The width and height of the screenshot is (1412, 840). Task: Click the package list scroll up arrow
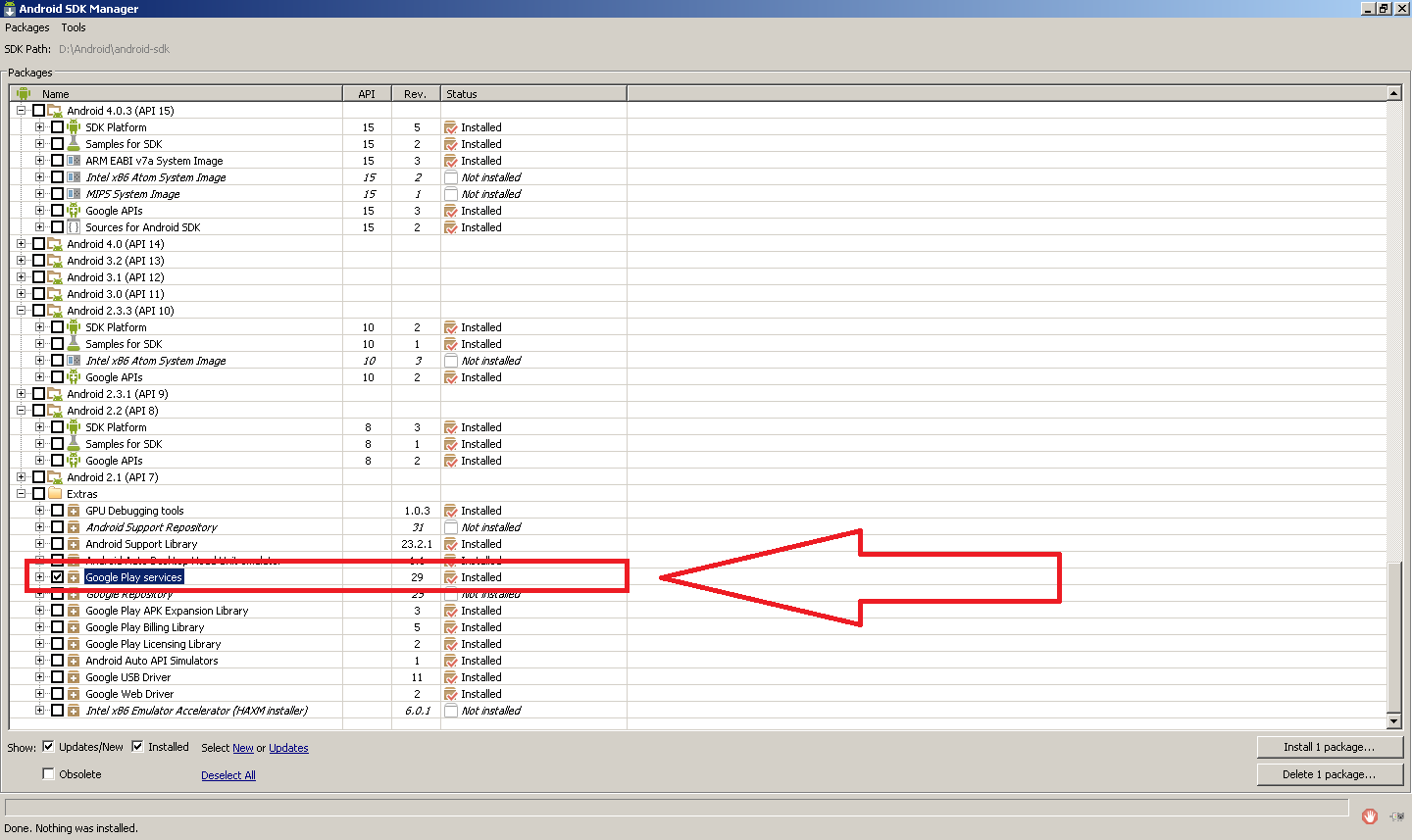[1394, 93]
